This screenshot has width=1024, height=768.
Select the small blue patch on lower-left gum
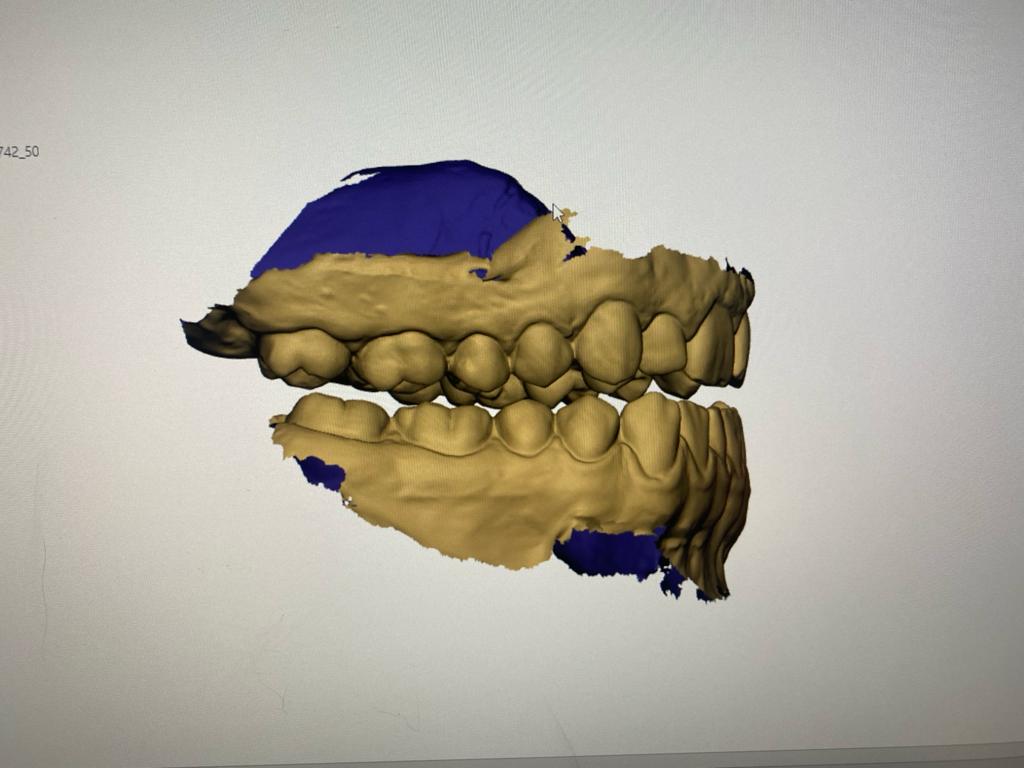(322, 472)
